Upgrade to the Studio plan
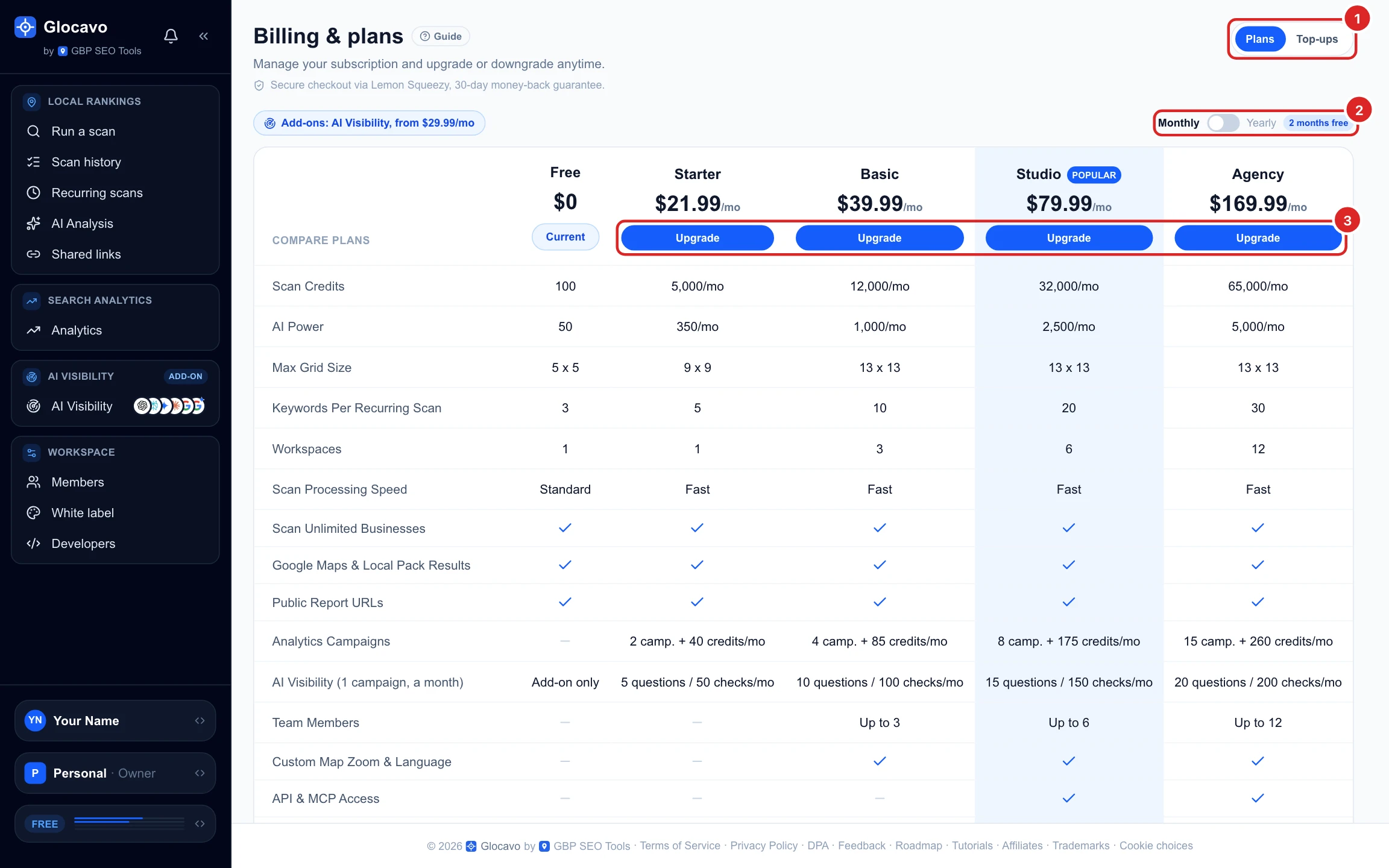1389x868 pixels. [x=1069, y=238]
